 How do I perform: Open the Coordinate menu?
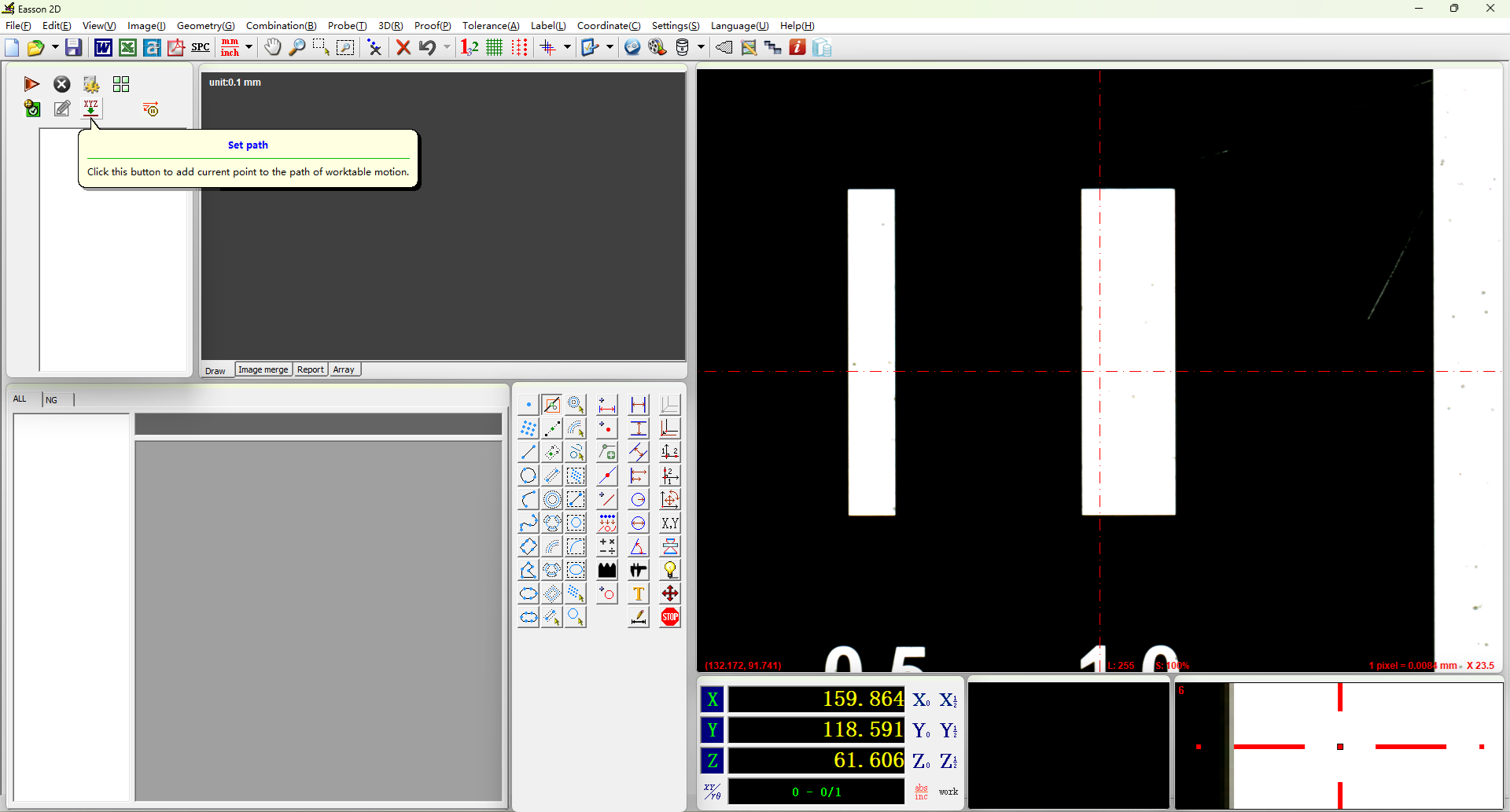609,26
